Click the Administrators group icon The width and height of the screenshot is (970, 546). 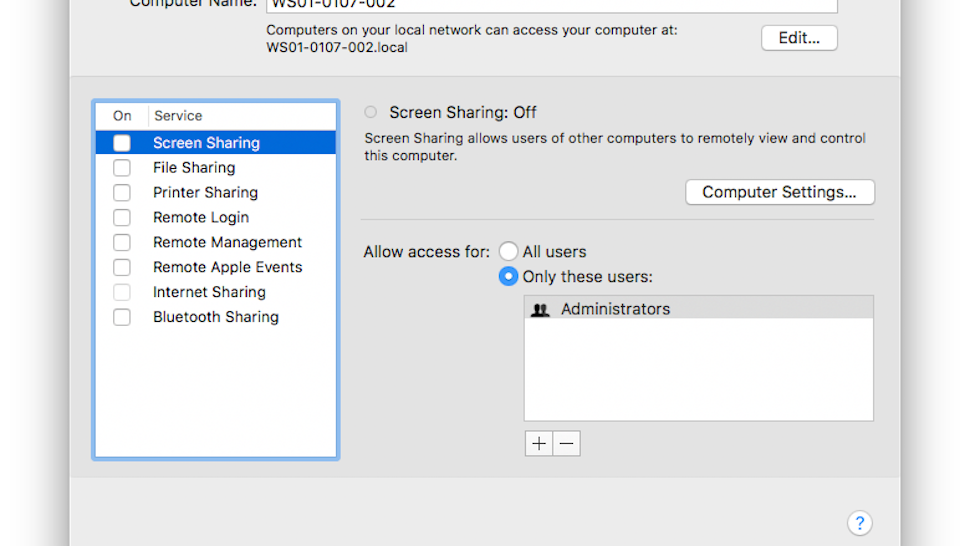pyautogui.click(x=540, y=309)
